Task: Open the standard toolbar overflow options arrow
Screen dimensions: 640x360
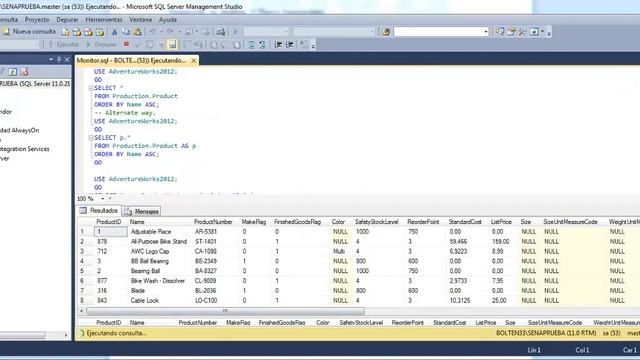Action: (x=549, y=33)
